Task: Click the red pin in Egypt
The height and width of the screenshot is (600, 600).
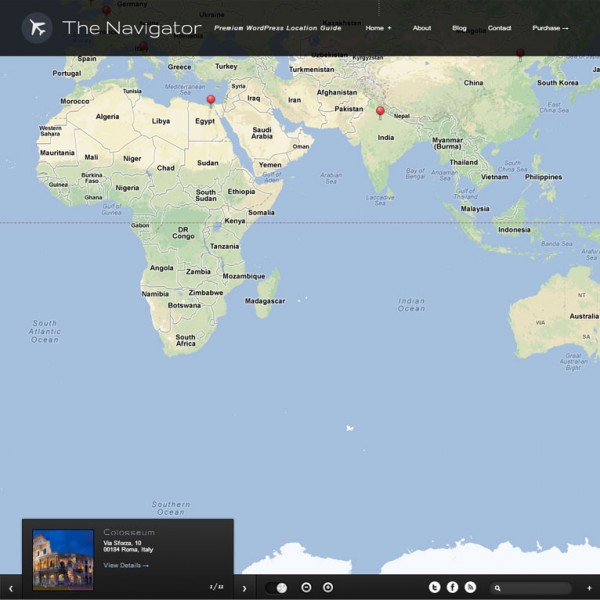Action: 211,101
